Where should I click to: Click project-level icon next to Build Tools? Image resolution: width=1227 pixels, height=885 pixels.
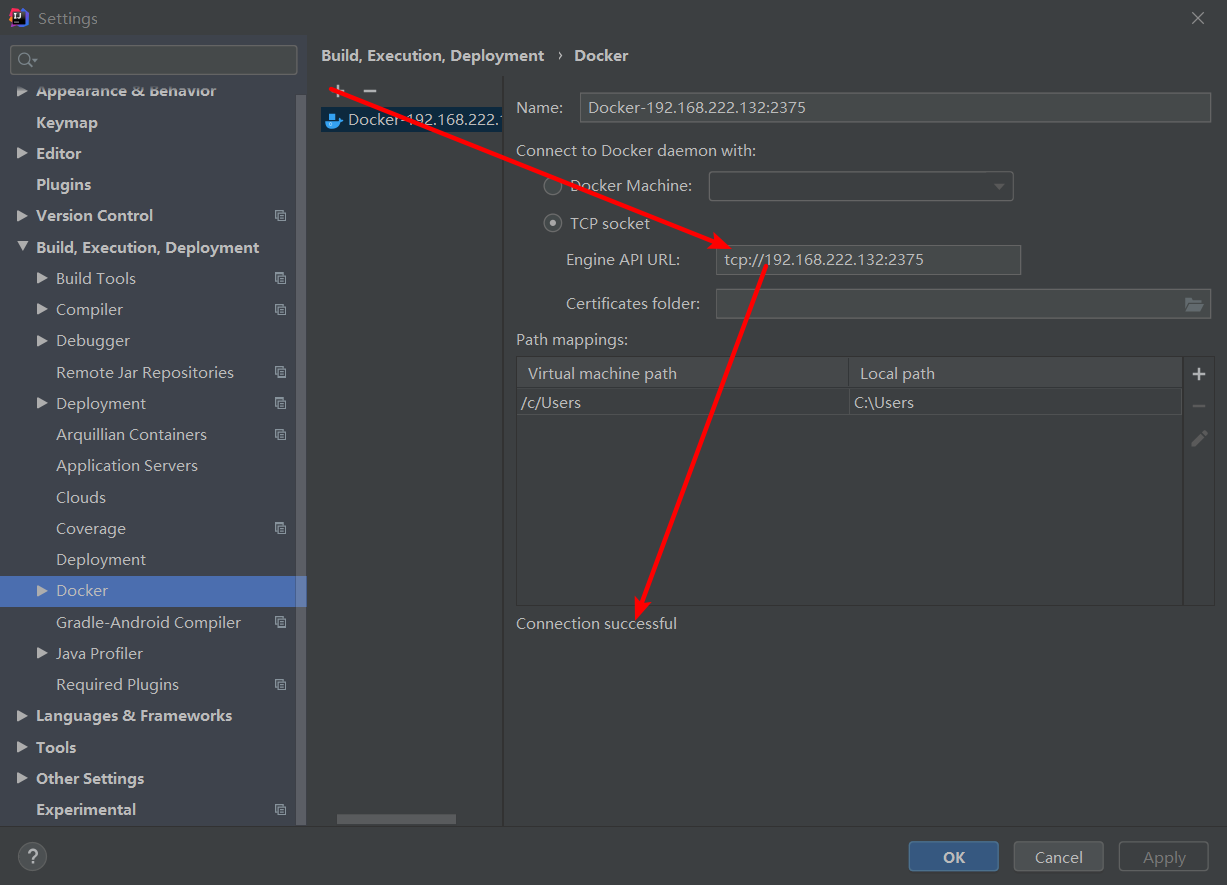(280, 278)
